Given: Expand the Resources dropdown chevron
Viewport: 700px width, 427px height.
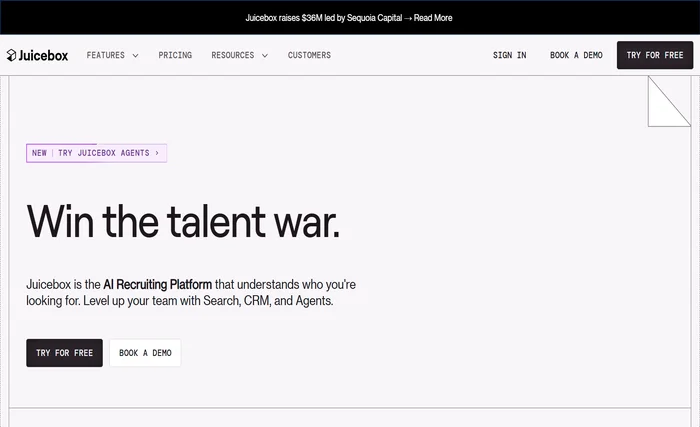Looking at the screenshot, I should [x=265, y=56].
